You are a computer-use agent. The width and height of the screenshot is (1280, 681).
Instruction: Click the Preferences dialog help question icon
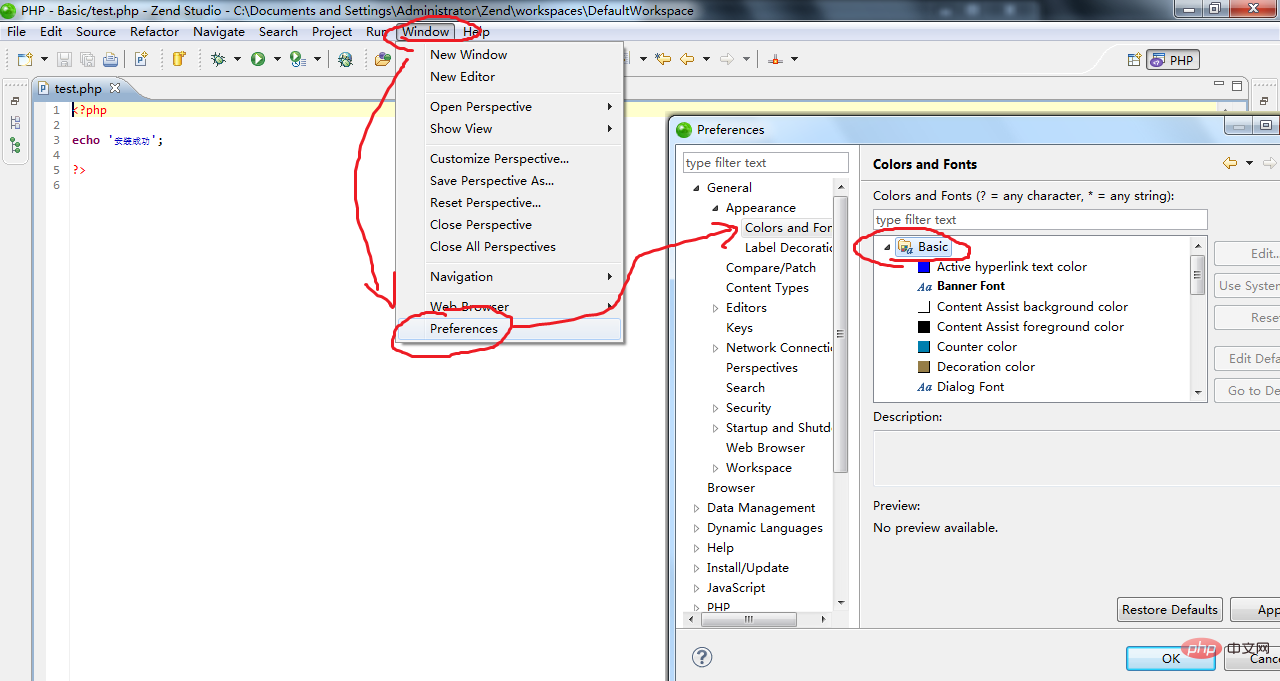click(x=702, y=657)
